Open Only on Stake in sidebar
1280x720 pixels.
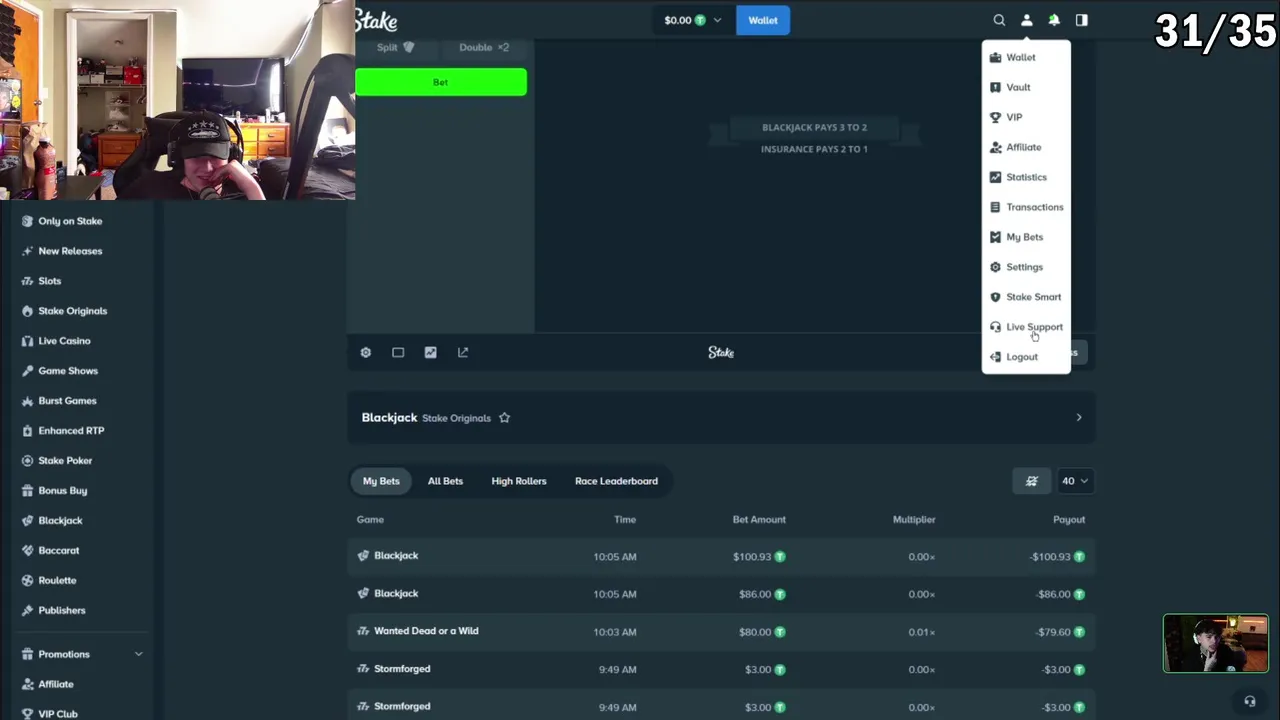(70, 221)
